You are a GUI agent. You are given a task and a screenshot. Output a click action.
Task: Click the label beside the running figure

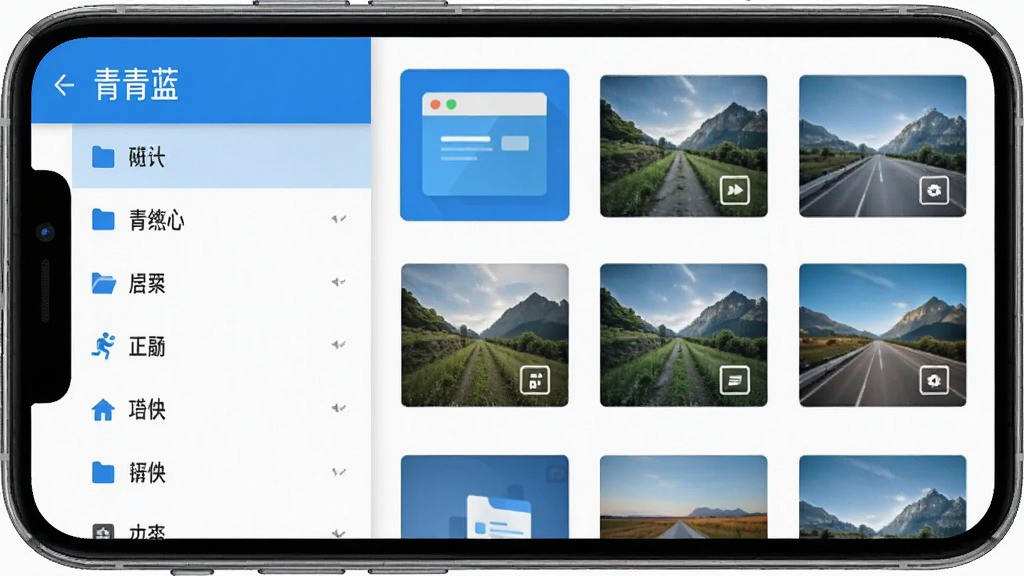[147, 346]
